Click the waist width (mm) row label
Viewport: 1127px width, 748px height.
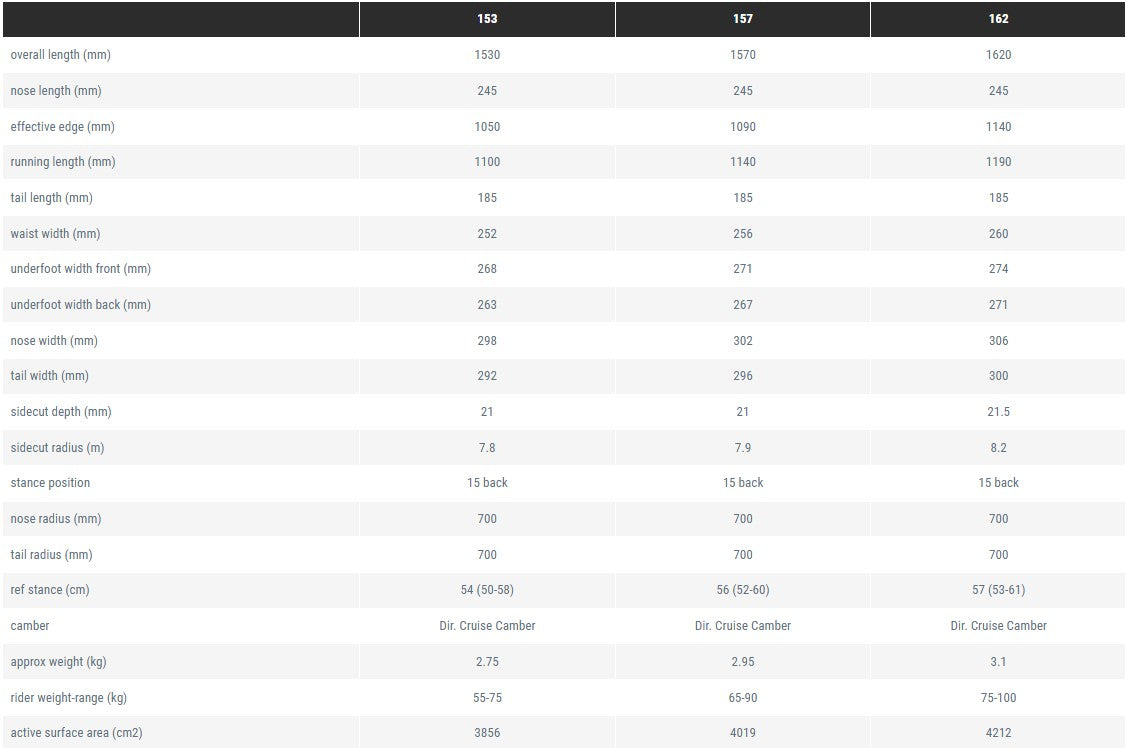point(55,234)
